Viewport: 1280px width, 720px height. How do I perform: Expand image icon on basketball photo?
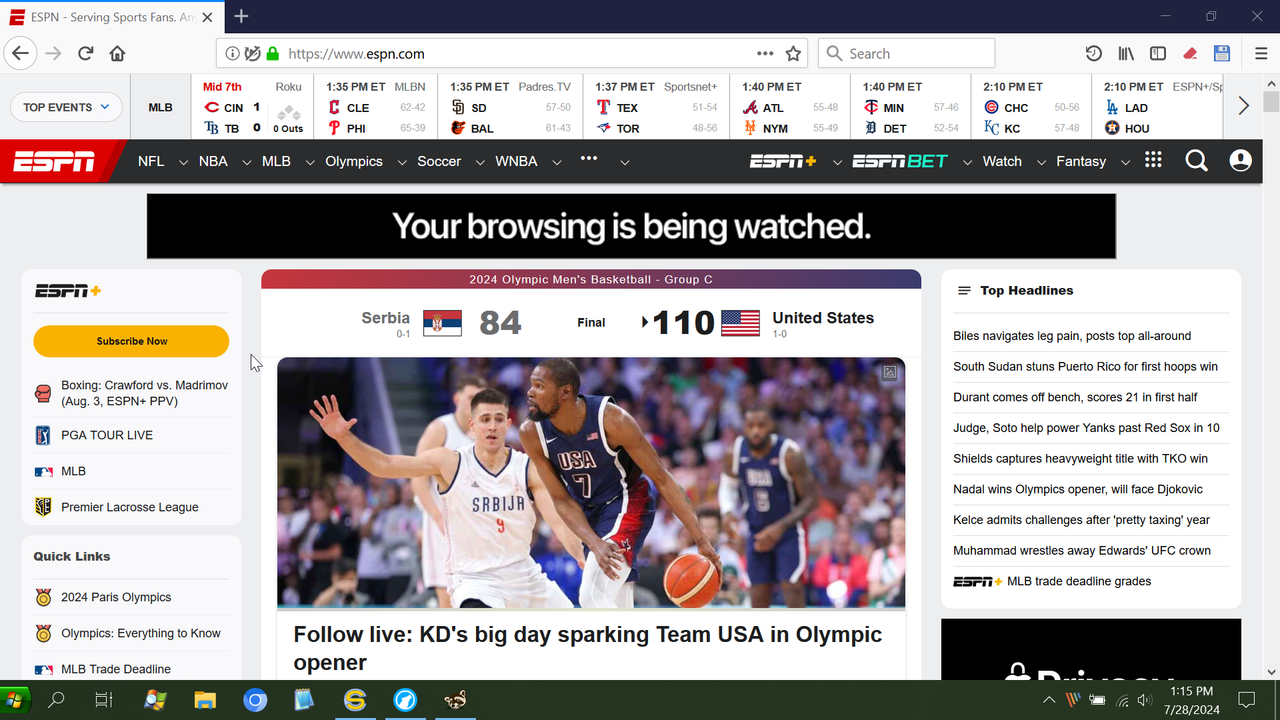[x=889, y=372]
